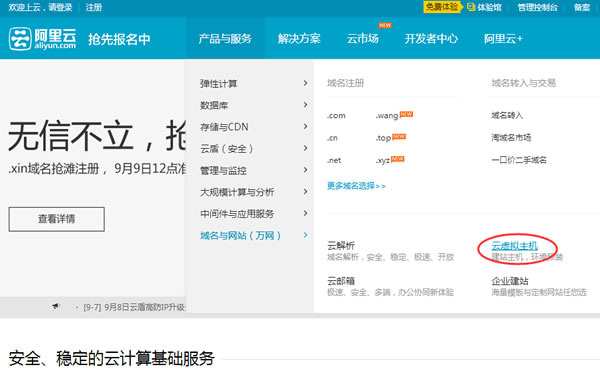Expand the 管理与监控 submenu arrow

coord(305,170)
